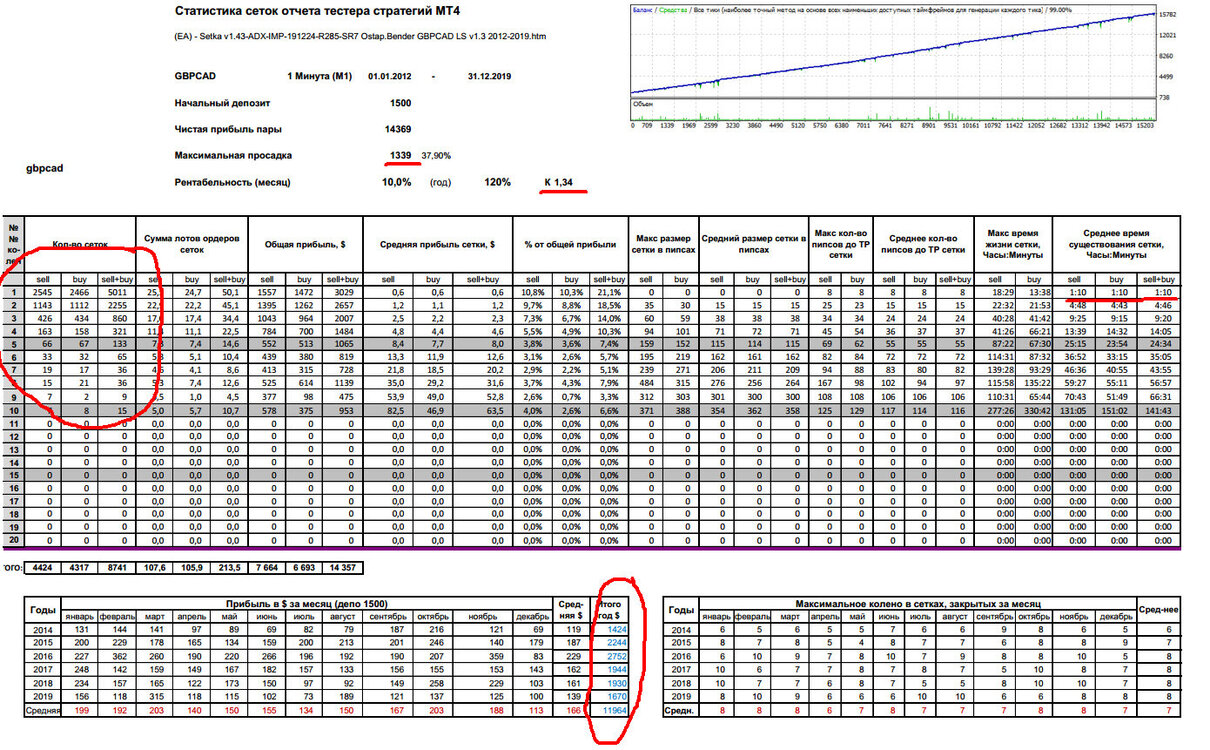Click the 'K 1,34' coefficient cell
Image resolution: width=1210 pixels, height=750 pixels.
[x=558, y=182]
